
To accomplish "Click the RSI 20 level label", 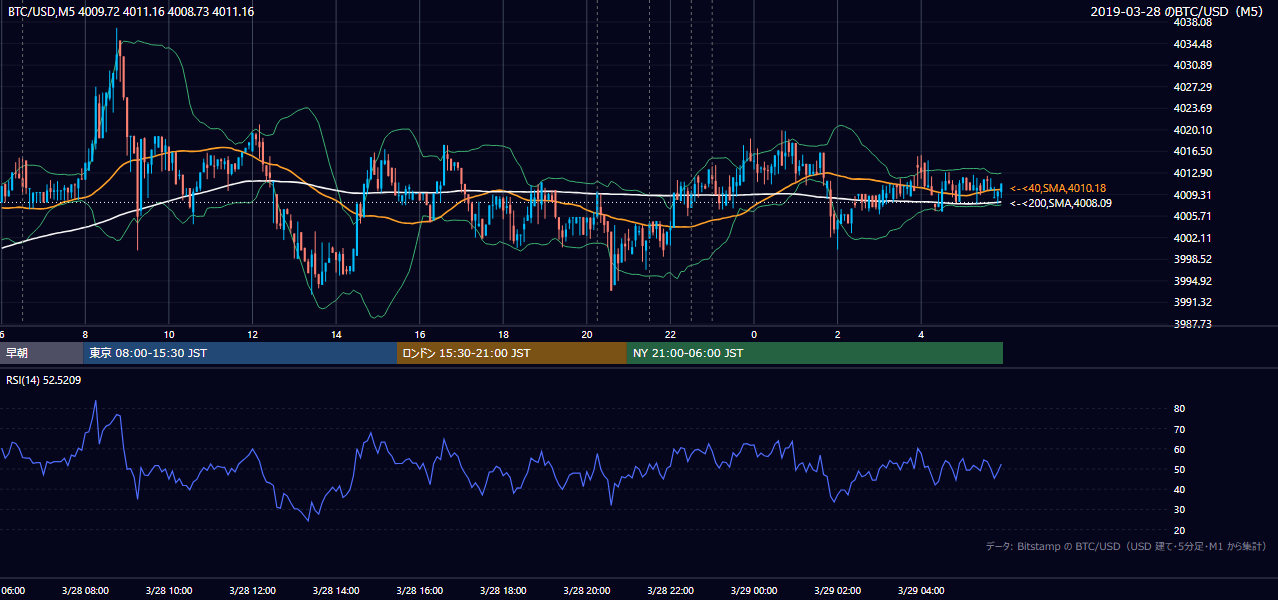I will click(1179, 530).
